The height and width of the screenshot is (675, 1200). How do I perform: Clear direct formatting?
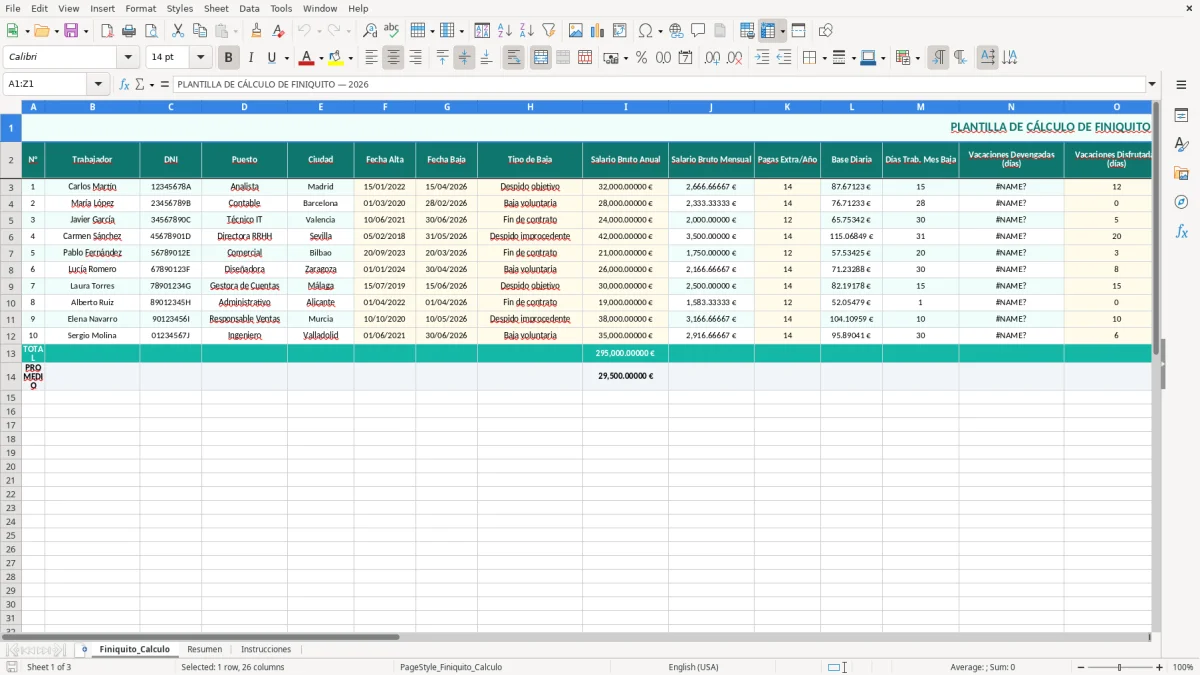pos(279,31)
